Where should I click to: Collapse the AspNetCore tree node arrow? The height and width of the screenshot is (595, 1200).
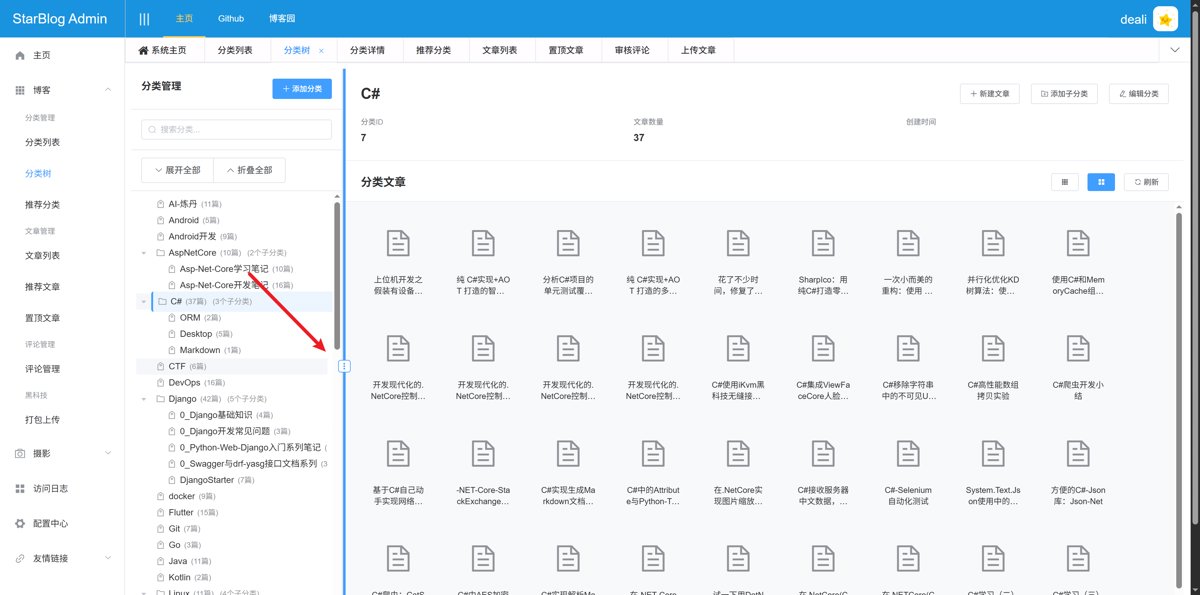coord(145,253)
